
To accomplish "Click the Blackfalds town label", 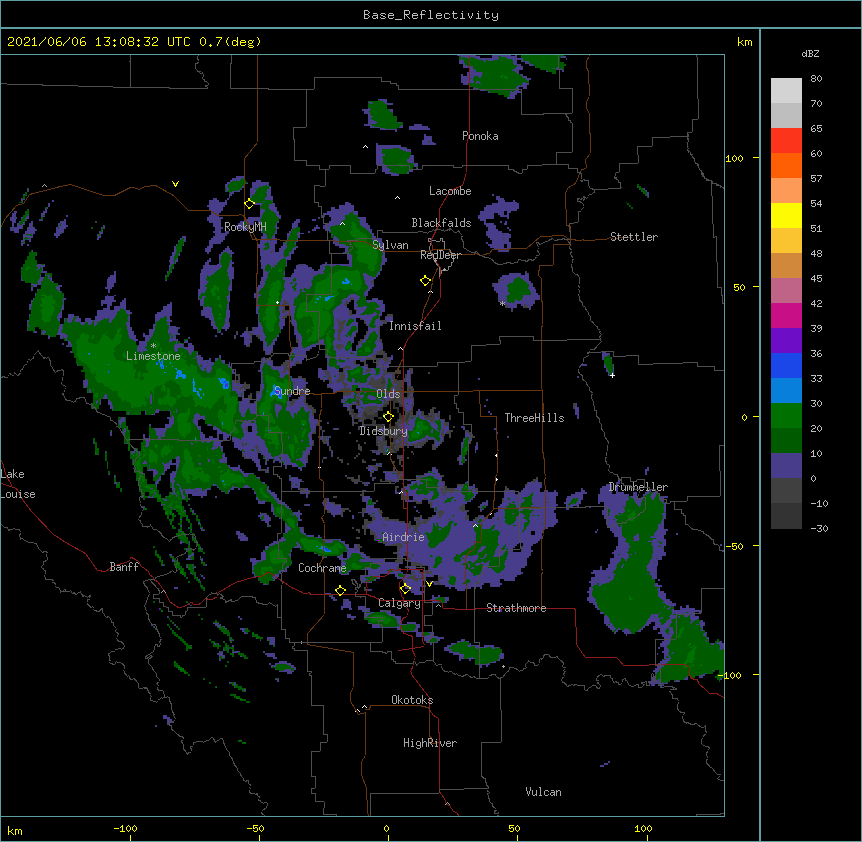I will (441, 223).
